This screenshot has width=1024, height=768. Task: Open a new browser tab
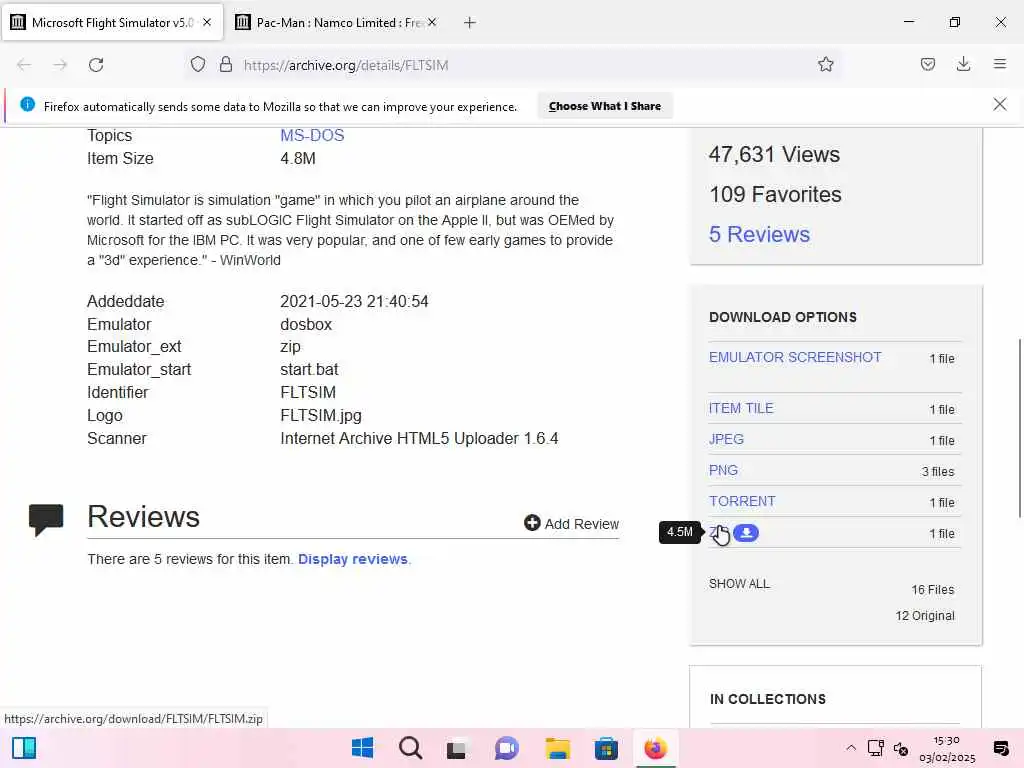click(470, 23)
